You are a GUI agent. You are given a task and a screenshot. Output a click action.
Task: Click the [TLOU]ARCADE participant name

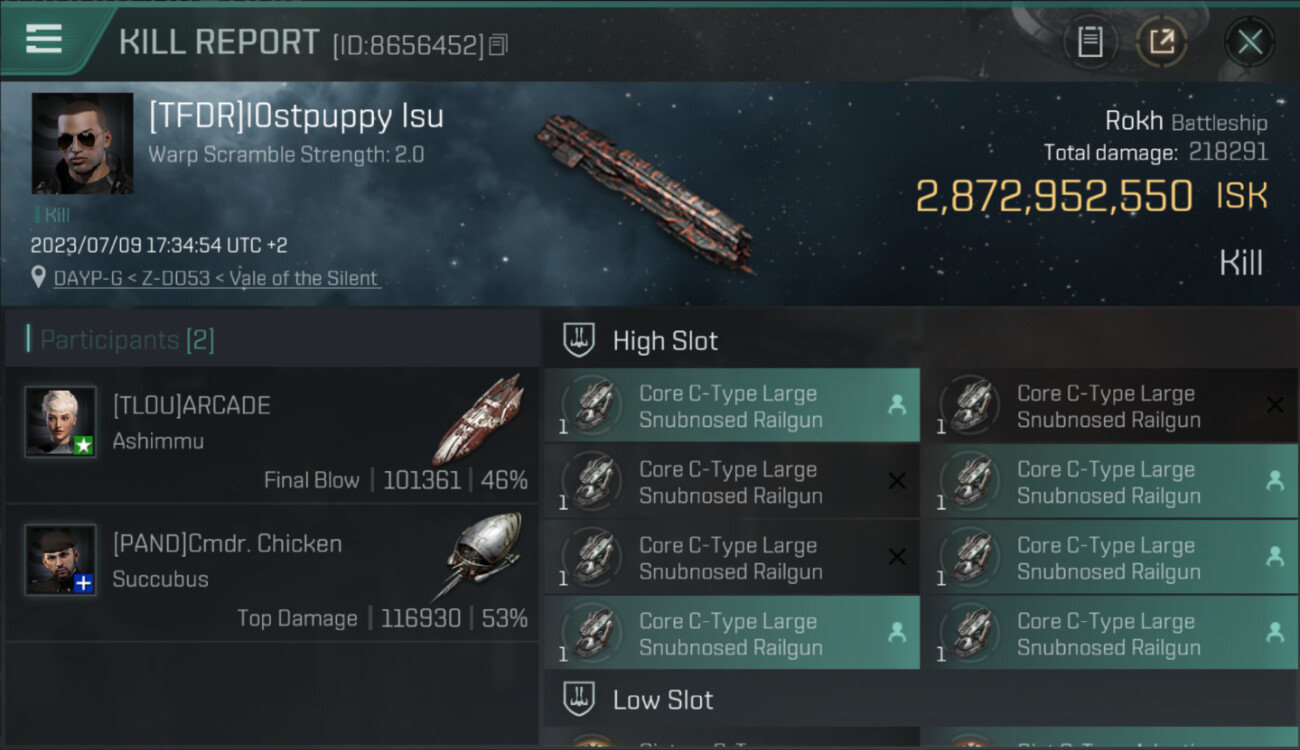click(x=192, y=406)
